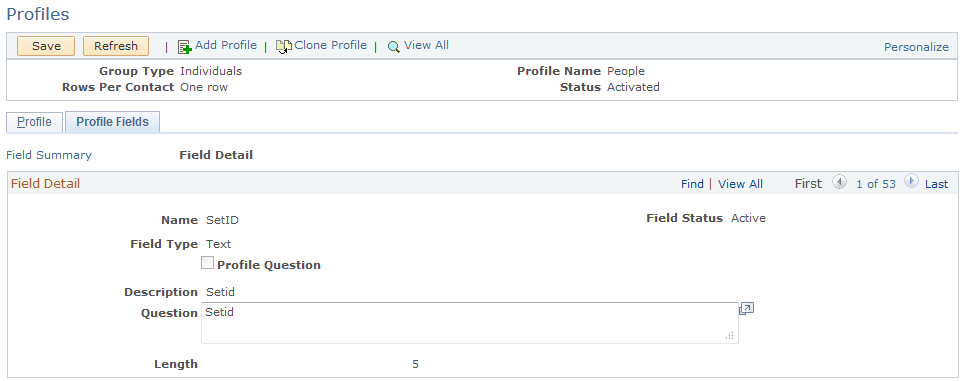962x381 pixels.
Task: Open the Question text pop-out editor
Action: click(x=746, y=309)
